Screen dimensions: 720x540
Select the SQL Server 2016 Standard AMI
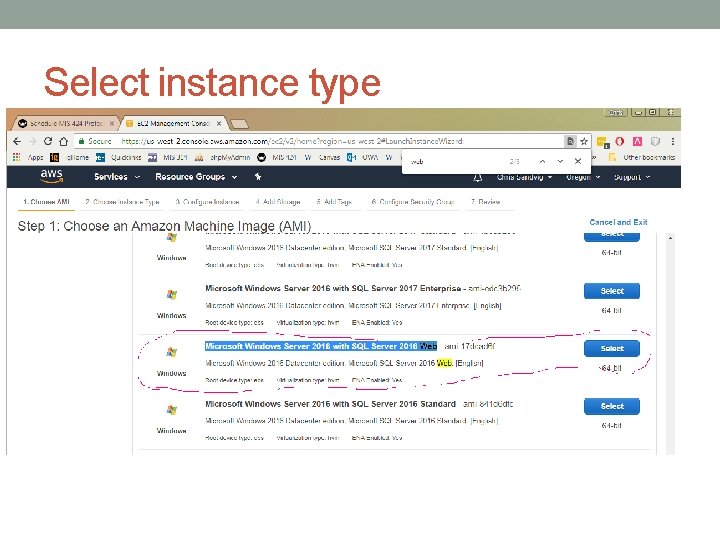coord(612,406)
